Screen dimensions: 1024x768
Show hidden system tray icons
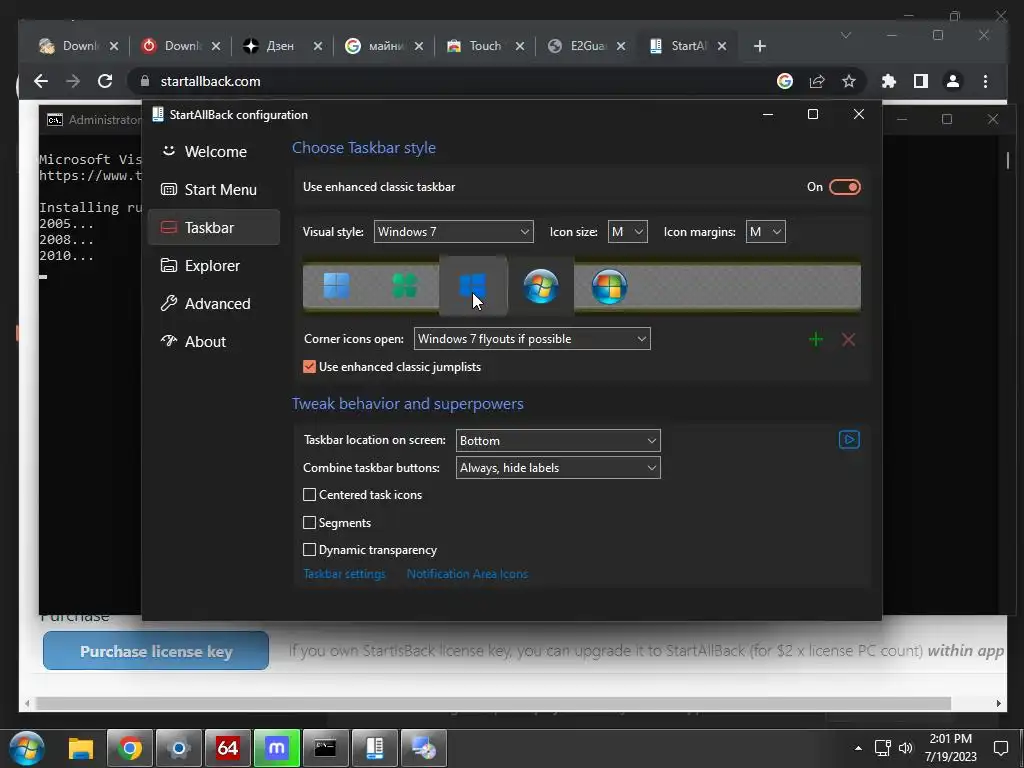point(858,748)
